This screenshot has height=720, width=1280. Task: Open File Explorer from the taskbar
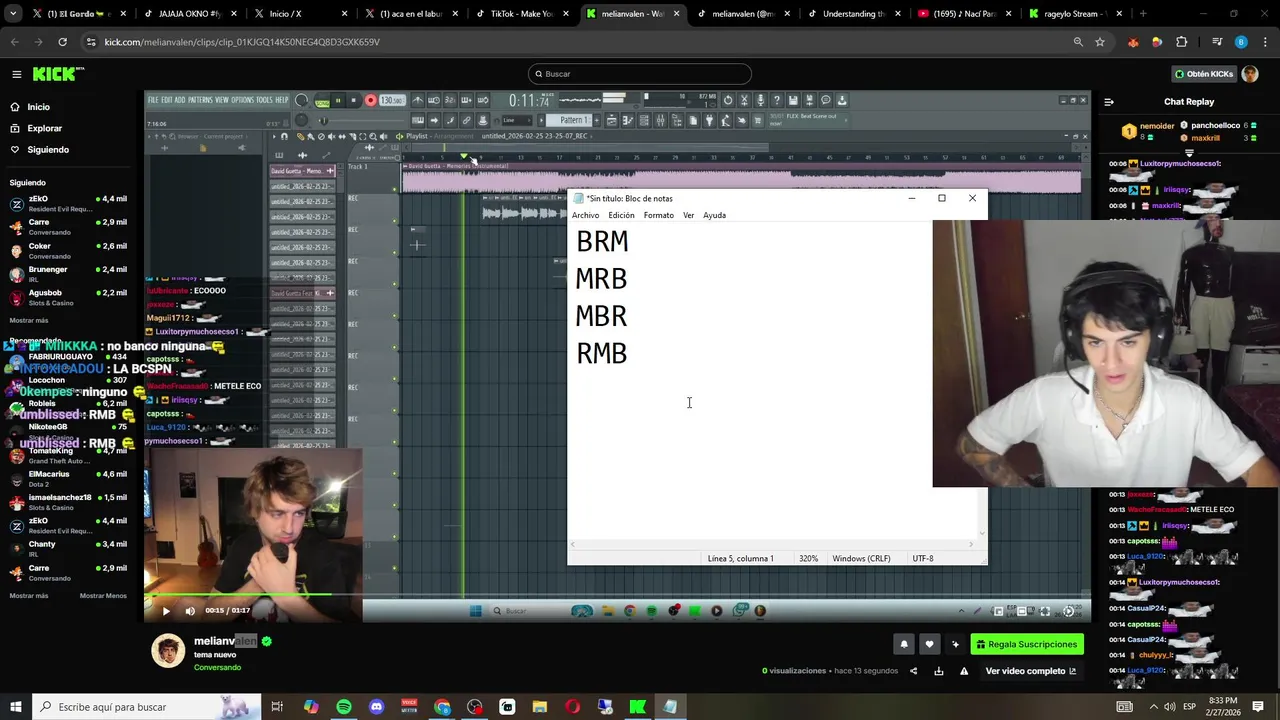pyautogui.click(x=540, y=707)
